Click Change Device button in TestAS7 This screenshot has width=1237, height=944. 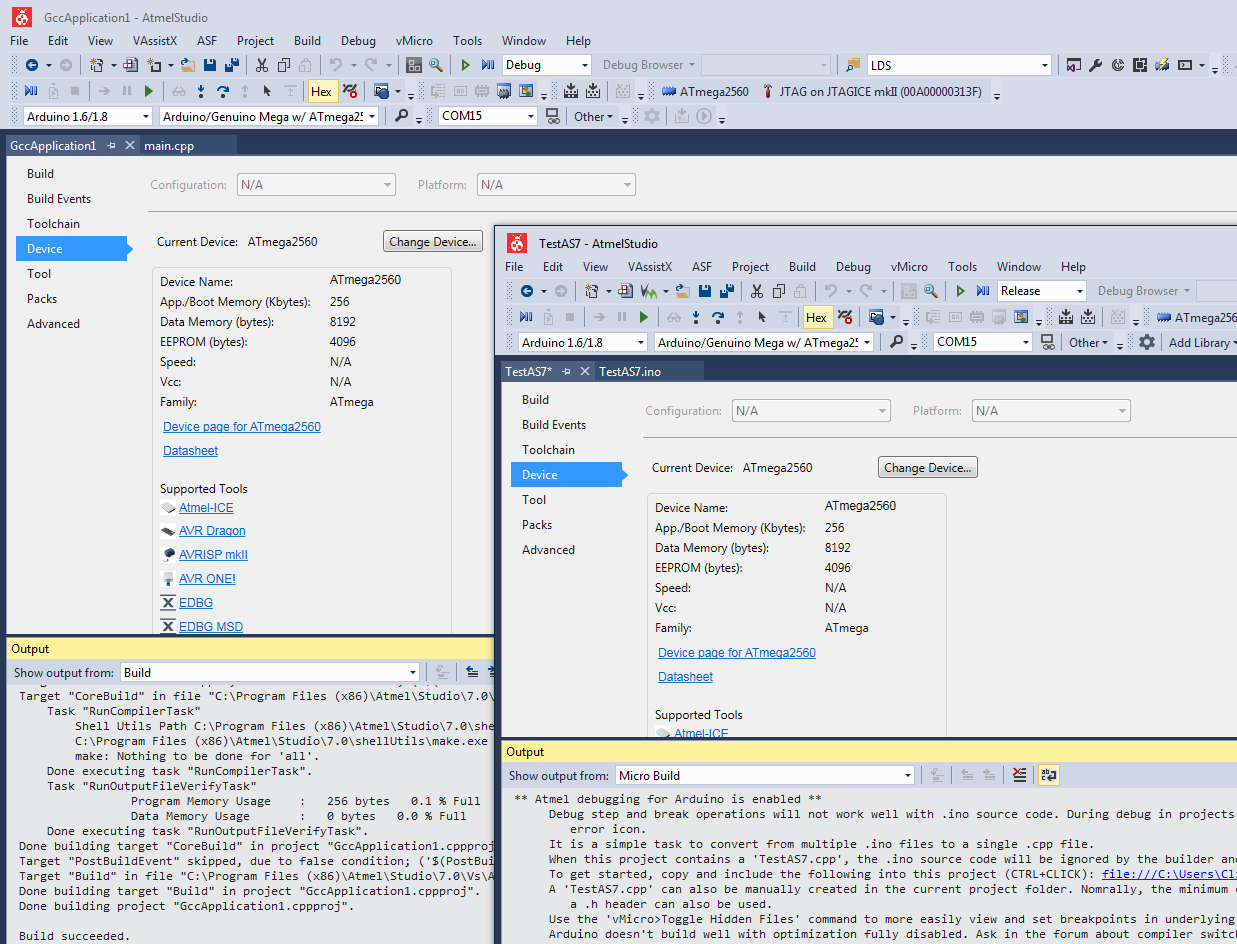click(x=928, y=467)
